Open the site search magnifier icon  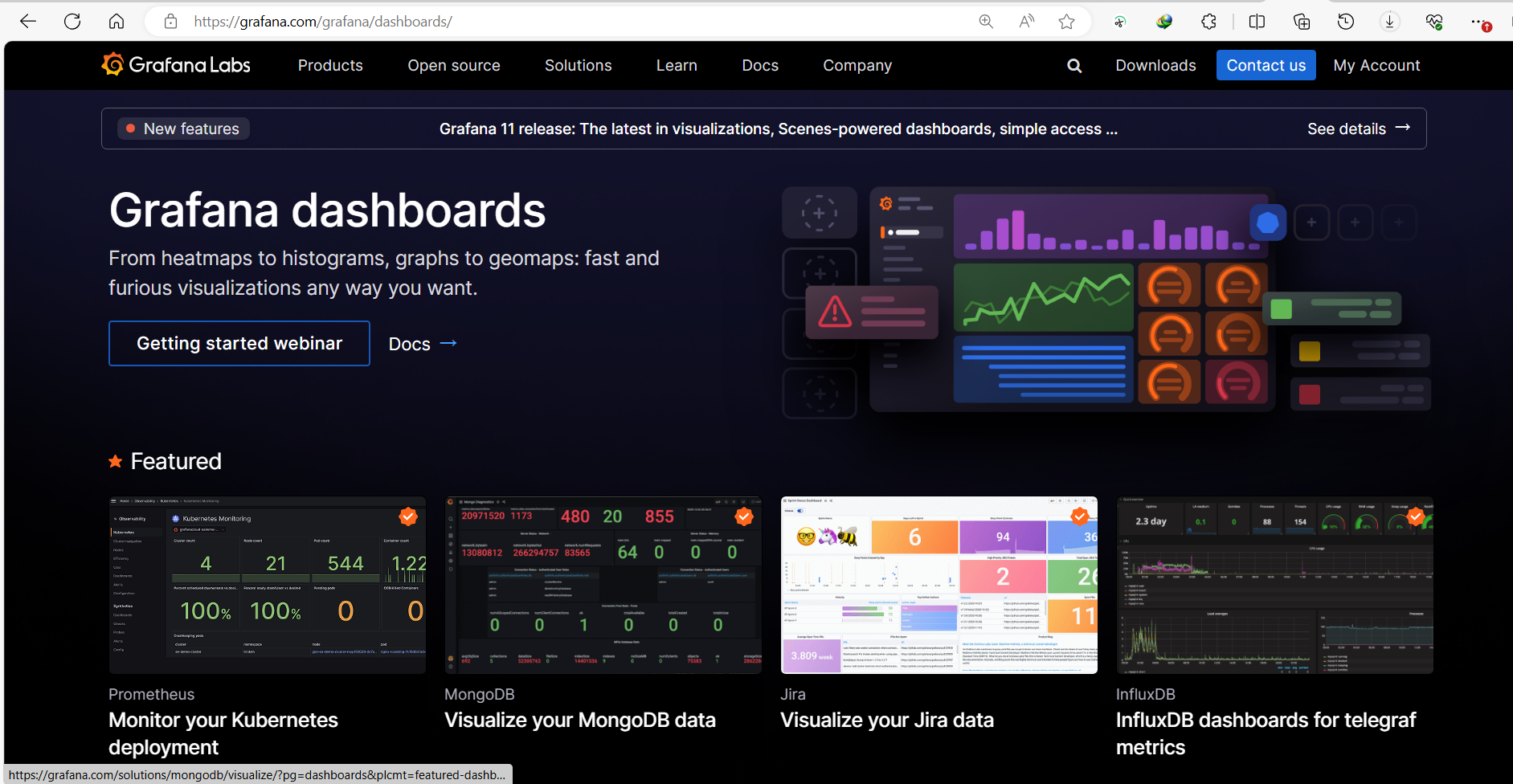(1074, 66)
